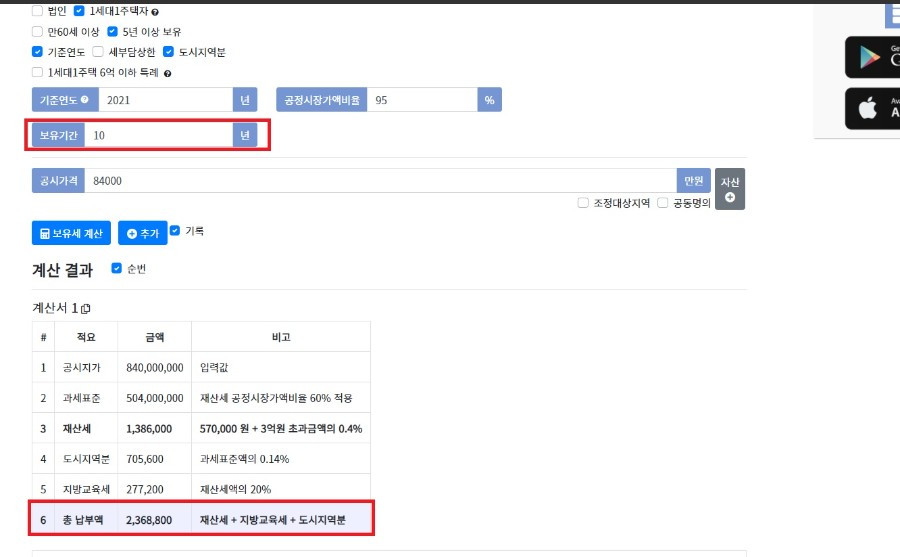Uncheck 도시지역분 checkbox
Screen dimensions: 900x557
(x=168, y=52)
